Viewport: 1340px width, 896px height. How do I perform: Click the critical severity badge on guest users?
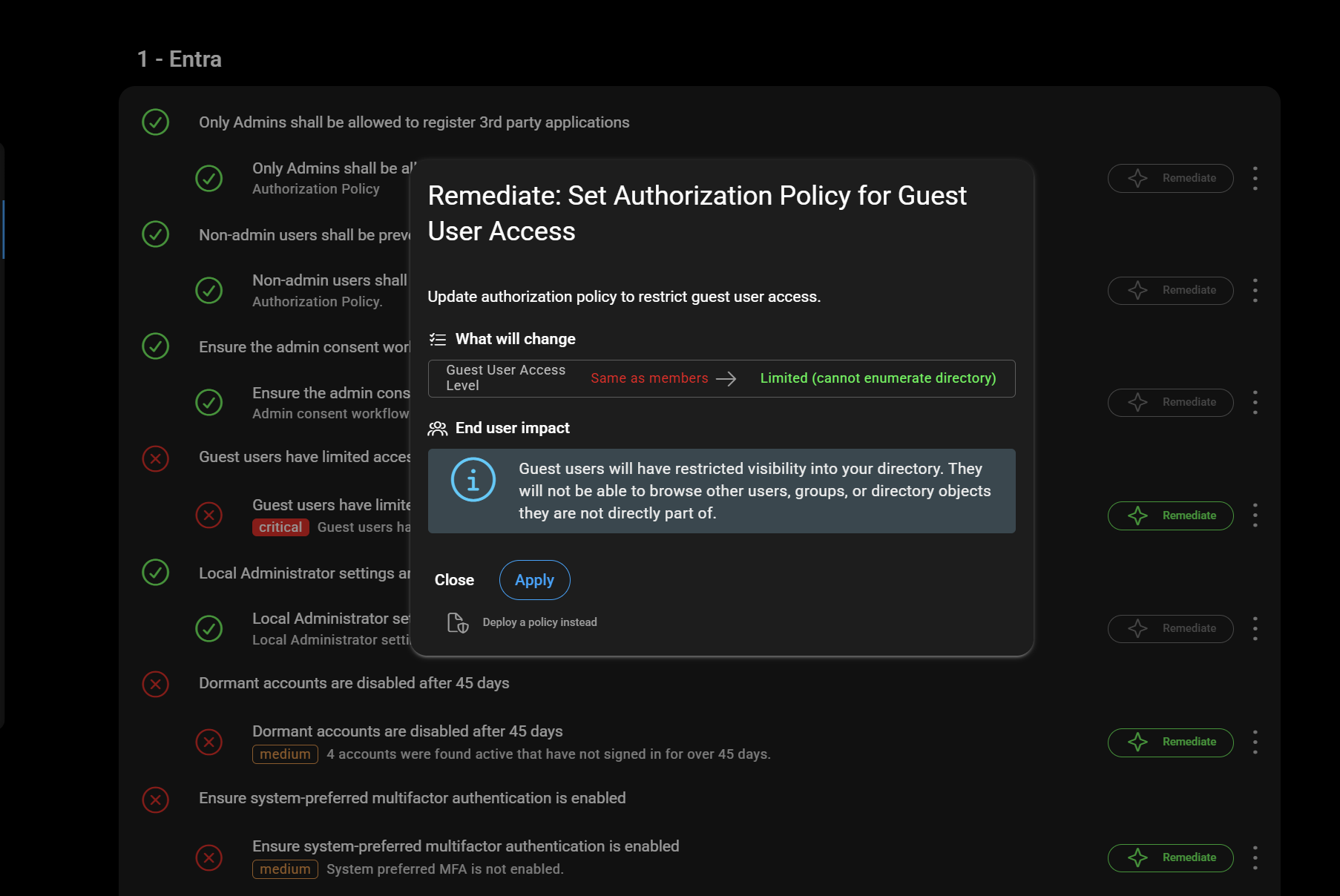coord(280,527)
